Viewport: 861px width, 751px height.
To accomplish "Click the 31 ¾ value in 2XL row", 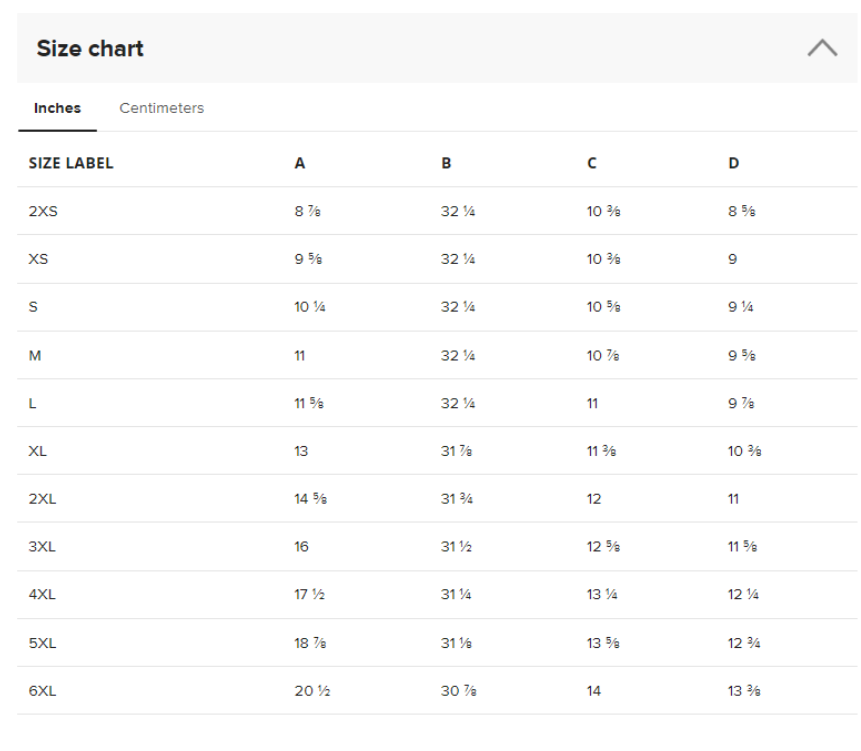I will pos(456,499).
